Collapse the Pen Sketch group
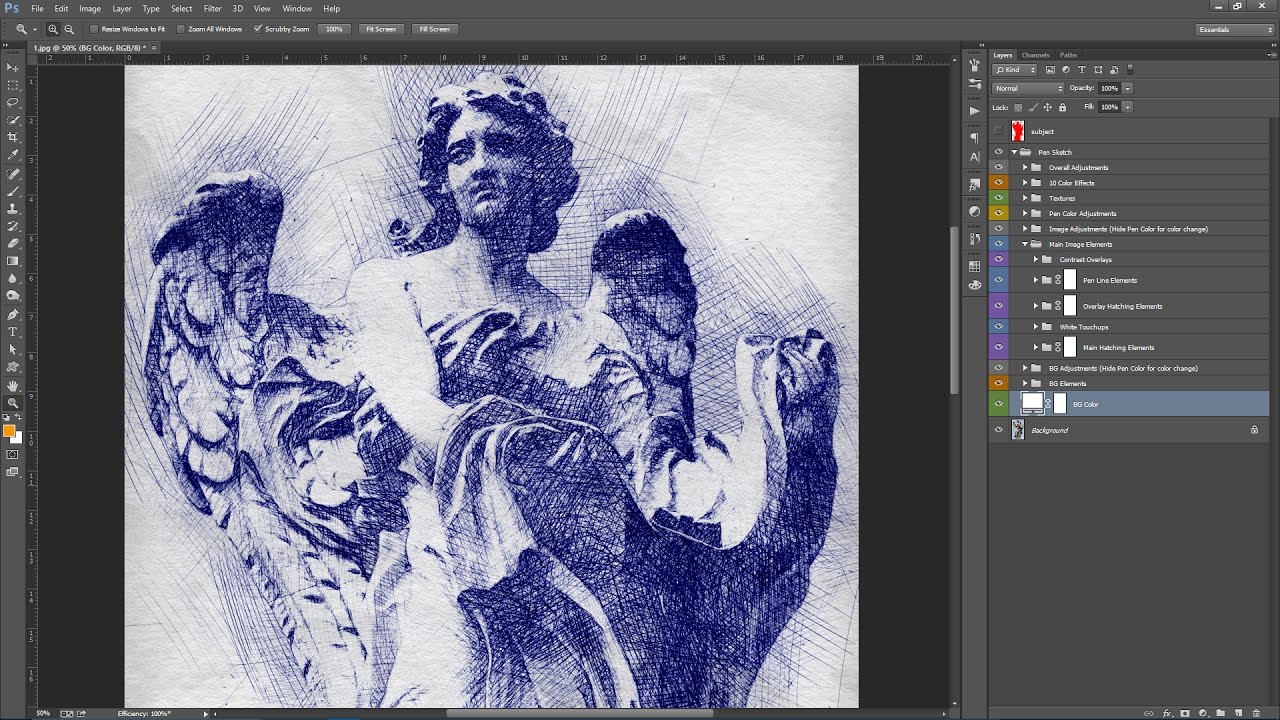Image resolution: width=1280 pixels, height=720 pixels. pos(1014,152)
